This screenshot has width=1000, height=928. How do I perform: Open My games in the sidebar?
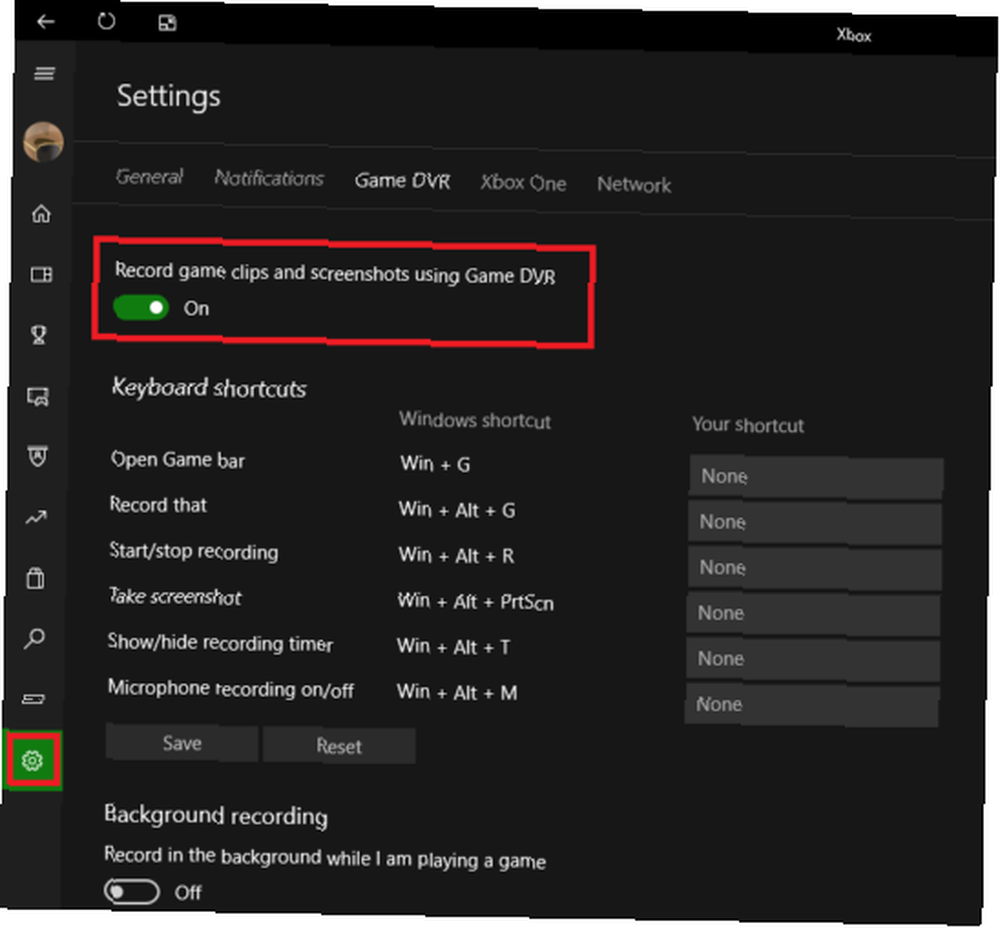tap(41, 274)
